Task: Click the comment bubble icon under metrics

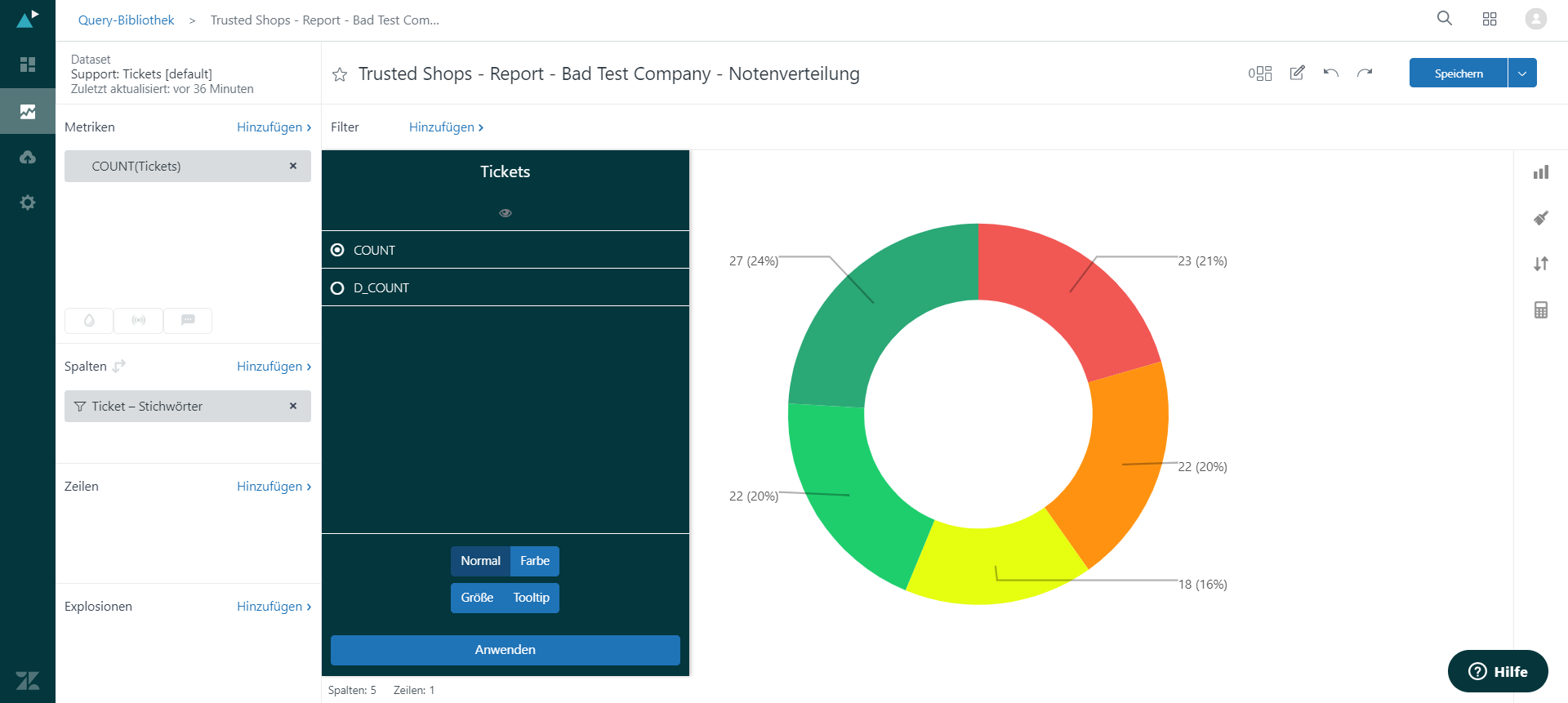Action: tap(188, 321)
